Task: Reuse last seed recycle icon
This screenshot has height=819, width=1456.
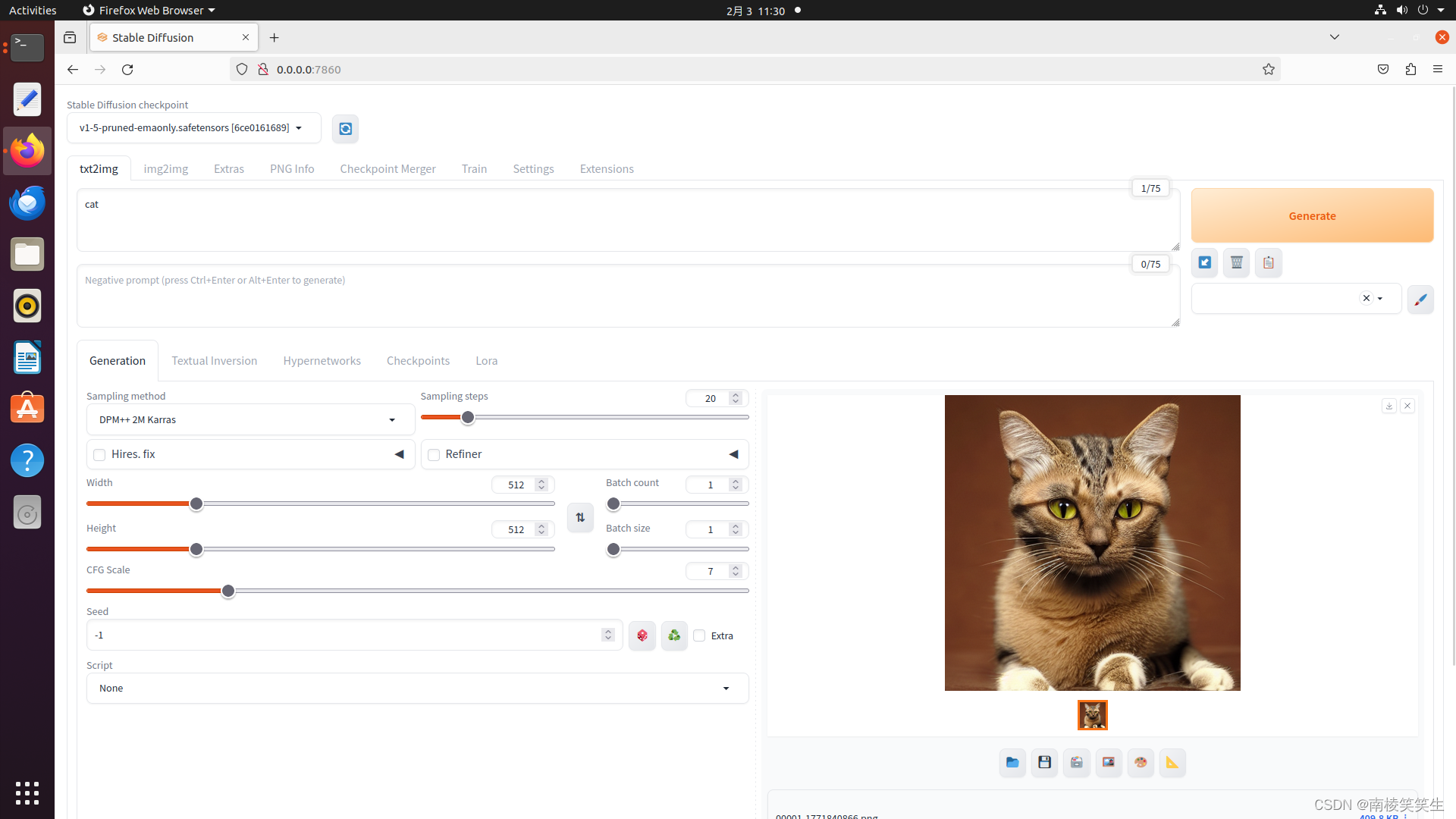Action: pos(674,635)
